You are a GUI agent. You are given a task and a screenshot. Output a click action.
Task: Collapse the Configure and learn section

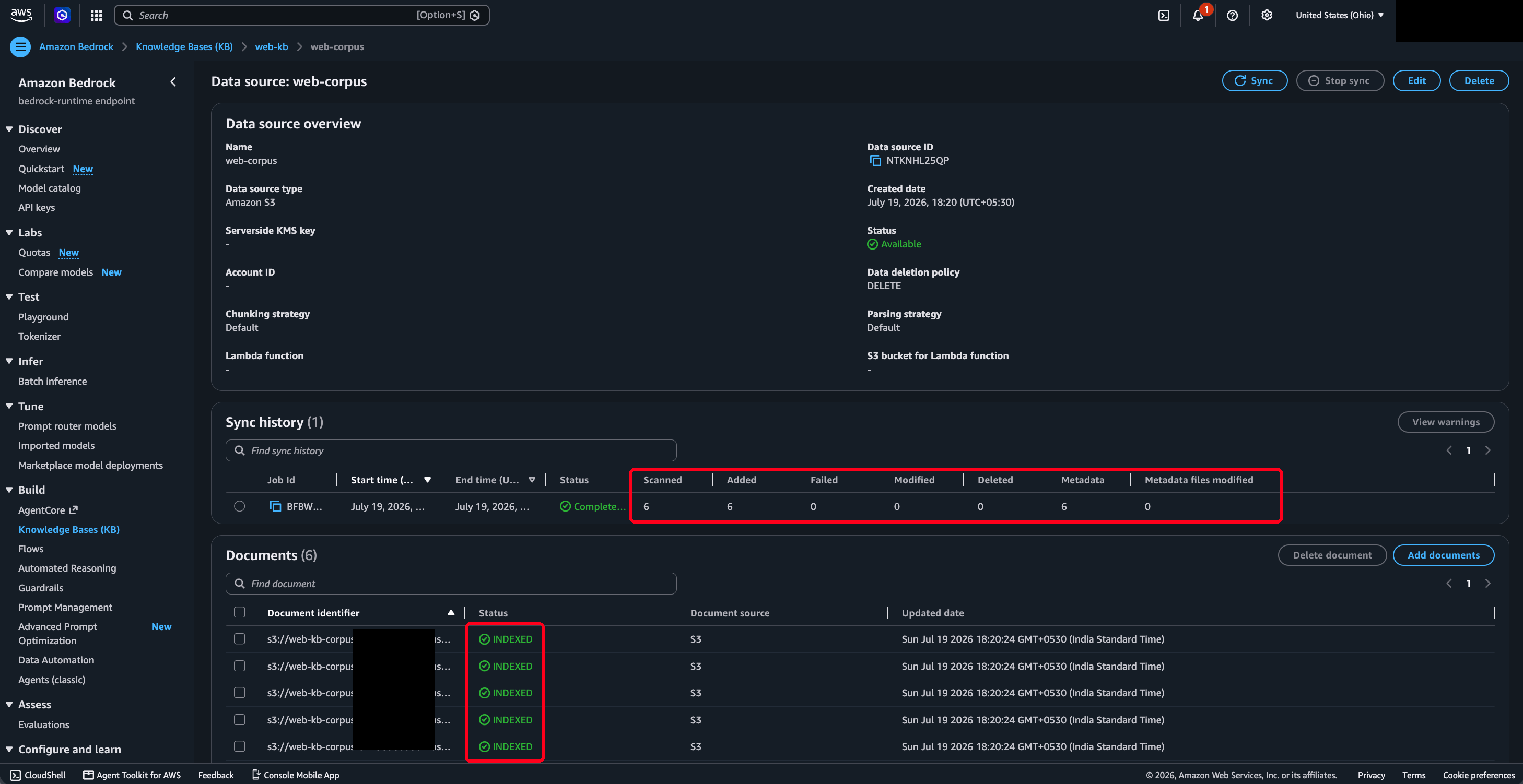pos(9,749)
